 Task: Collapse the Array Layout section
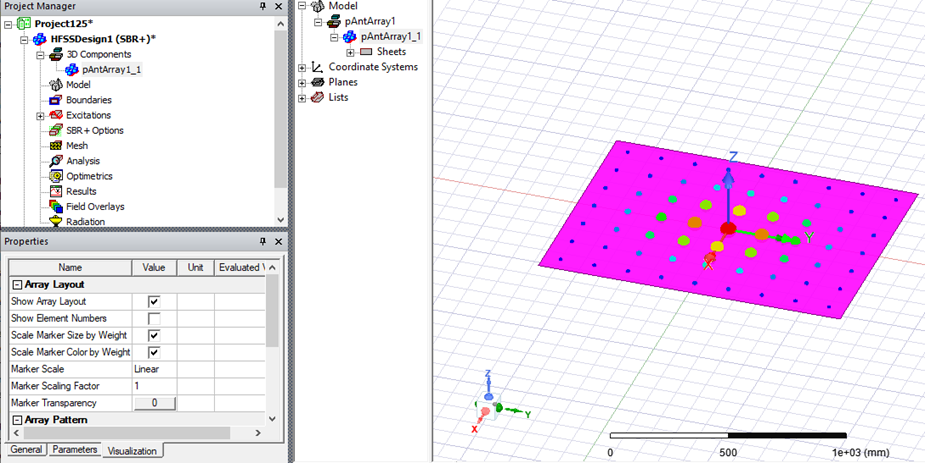coord(17,285)
